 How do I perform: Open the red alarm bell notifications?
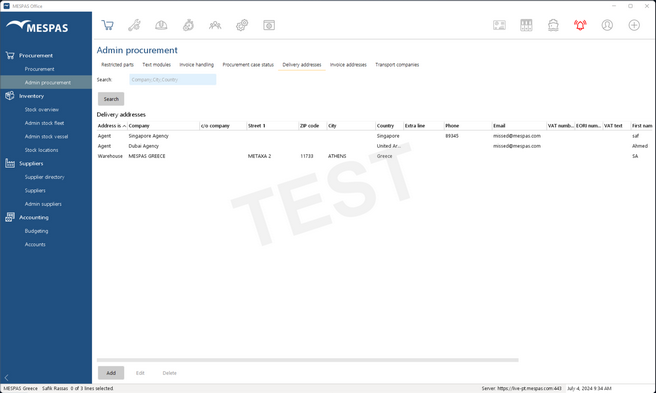[580, 26]
